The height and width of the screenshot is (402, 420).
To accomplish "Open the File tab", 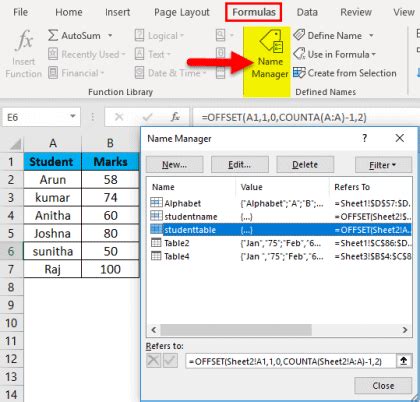I will click(x=20, y=12).
